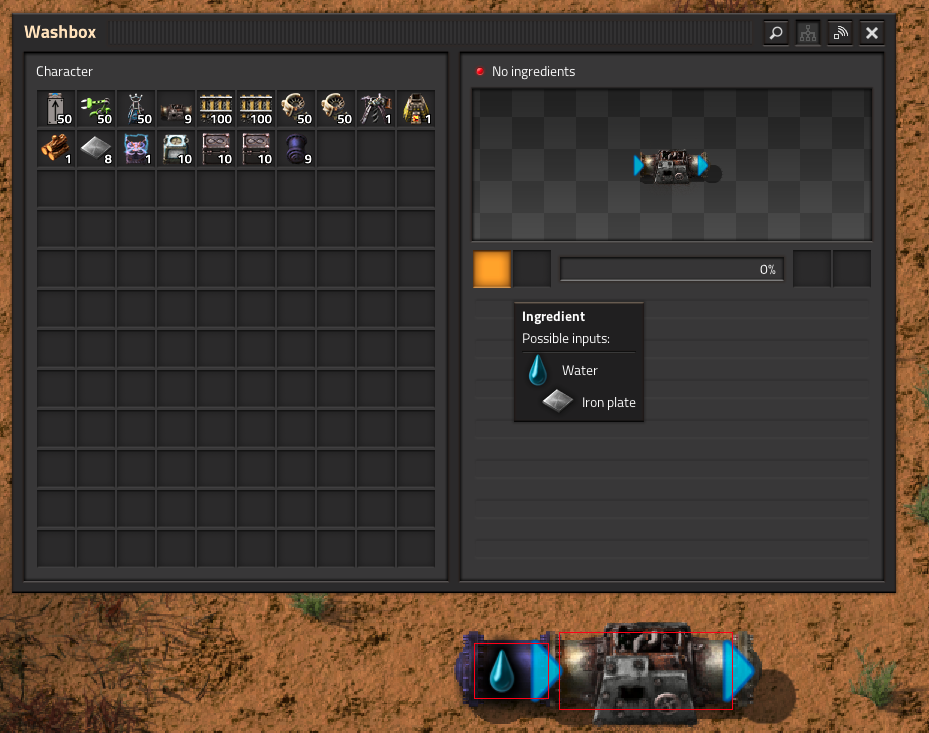
Task: Click the first empty output slot
Action: click(812, 269)
